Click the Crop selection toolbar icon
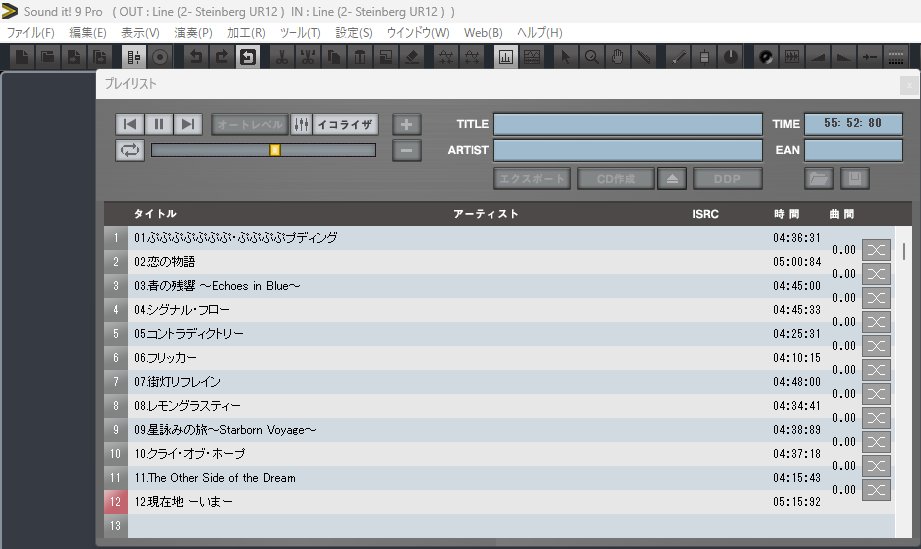 tap(385, 57)
